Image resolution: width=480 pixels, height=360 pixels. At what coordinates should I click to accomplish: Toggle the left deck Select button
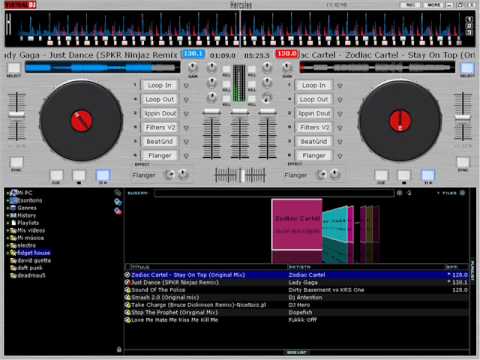[14, 68]
